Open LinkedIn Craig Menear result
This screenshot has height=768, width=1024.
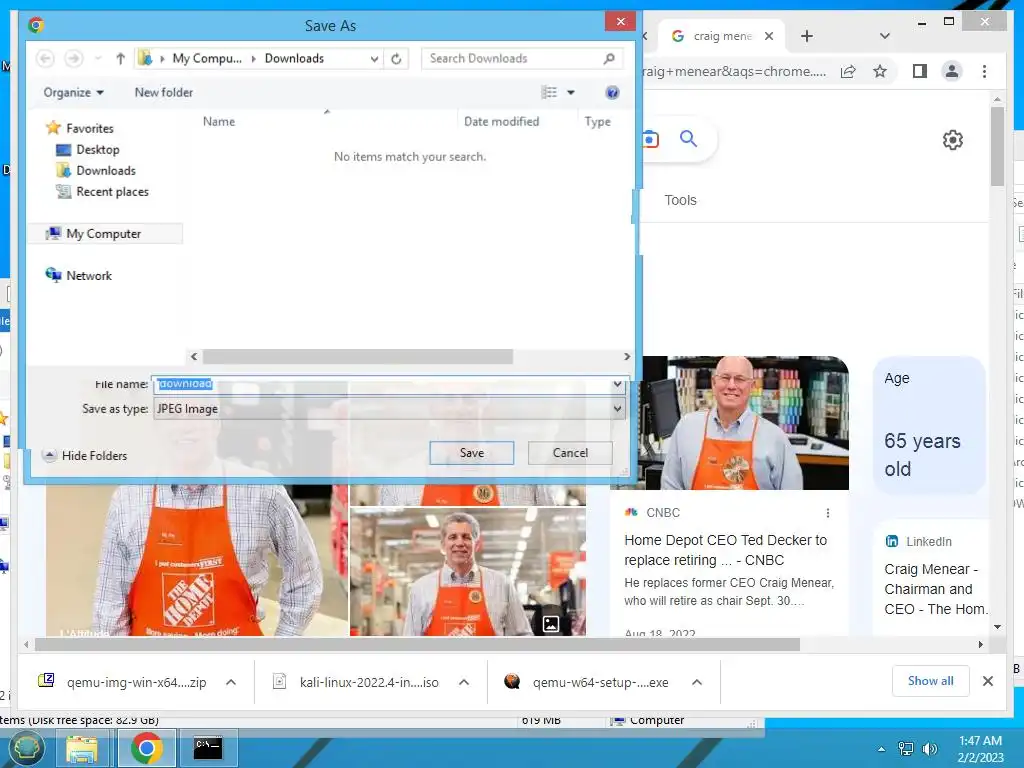[x=936, y=589]
